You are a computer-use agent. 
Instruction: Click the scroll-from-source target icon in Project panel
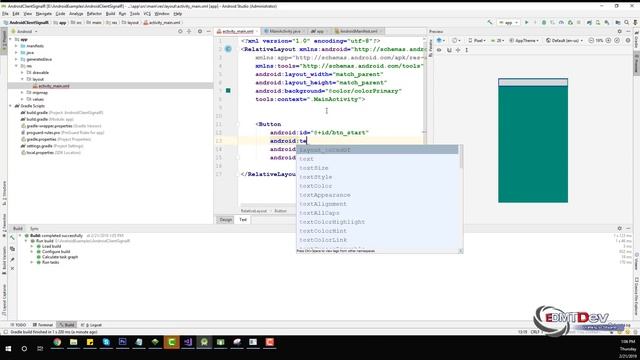tap(180, 31)
